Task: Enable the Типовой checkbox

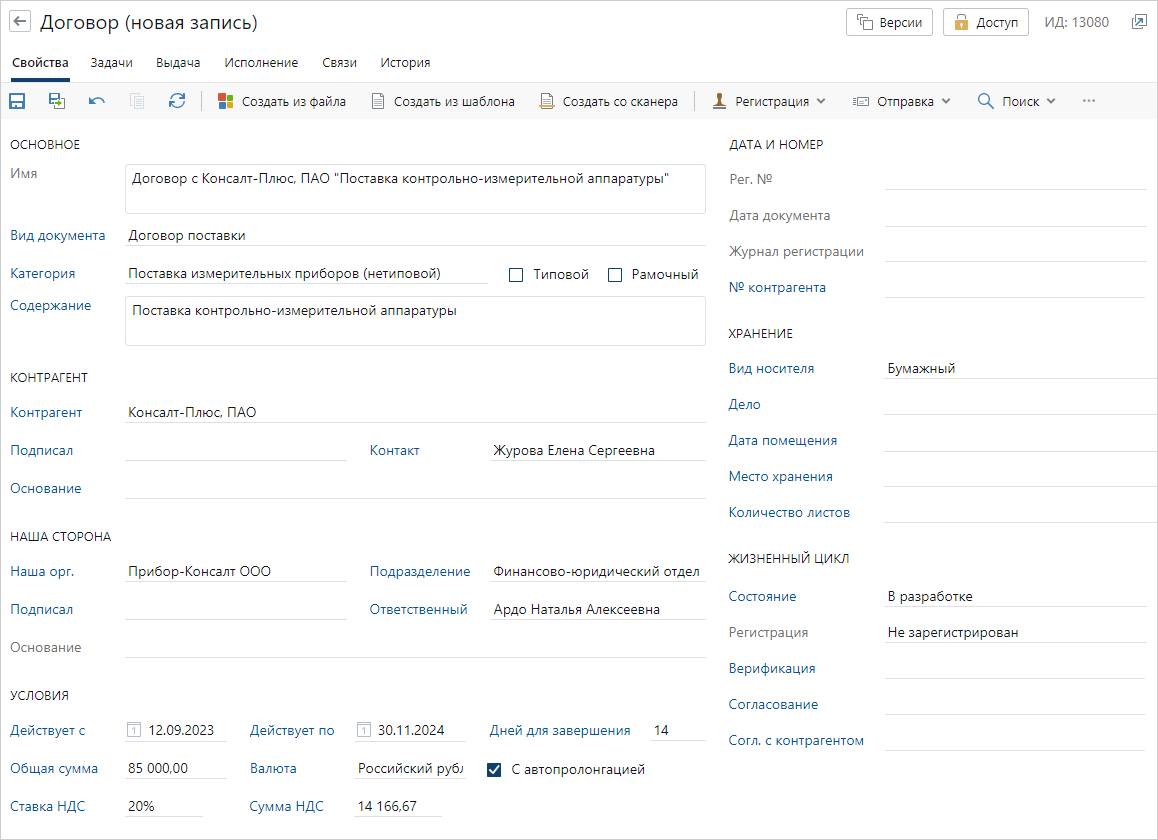Action: click(516, 275)
